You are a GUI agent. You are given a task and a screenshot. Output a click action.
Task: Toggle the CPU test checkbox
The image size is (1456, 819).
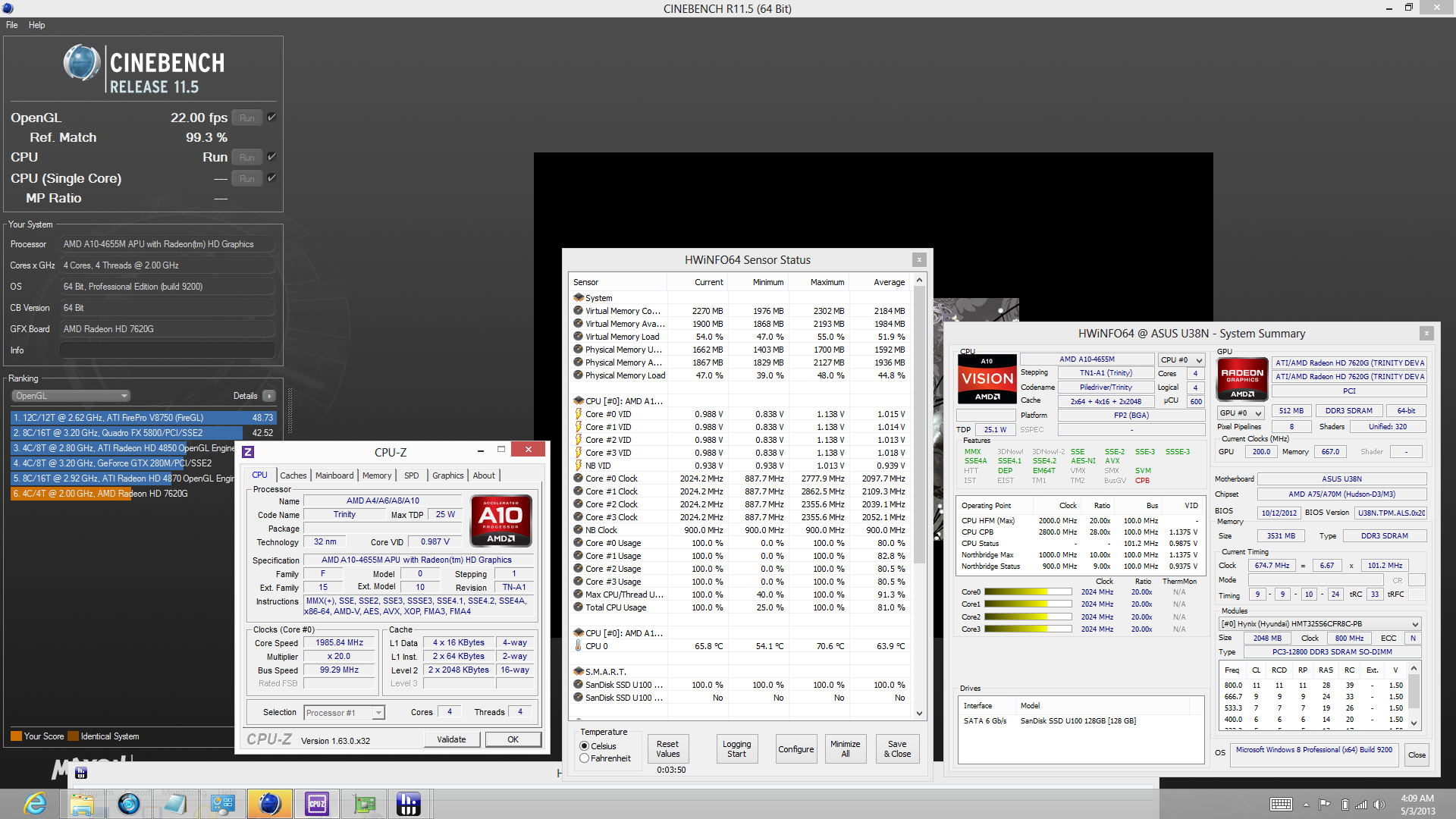(x=271, y=157)
